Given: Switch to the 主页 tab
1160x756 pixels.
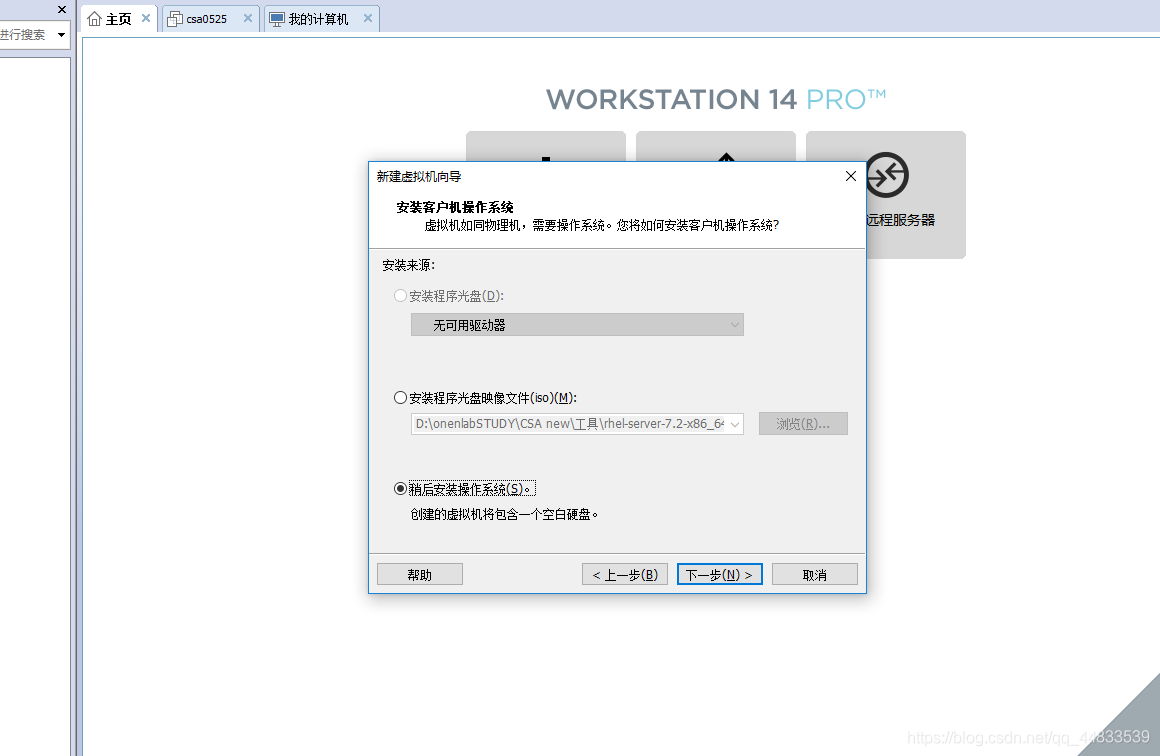Looking at the screenshot, I should coord(118,18).
